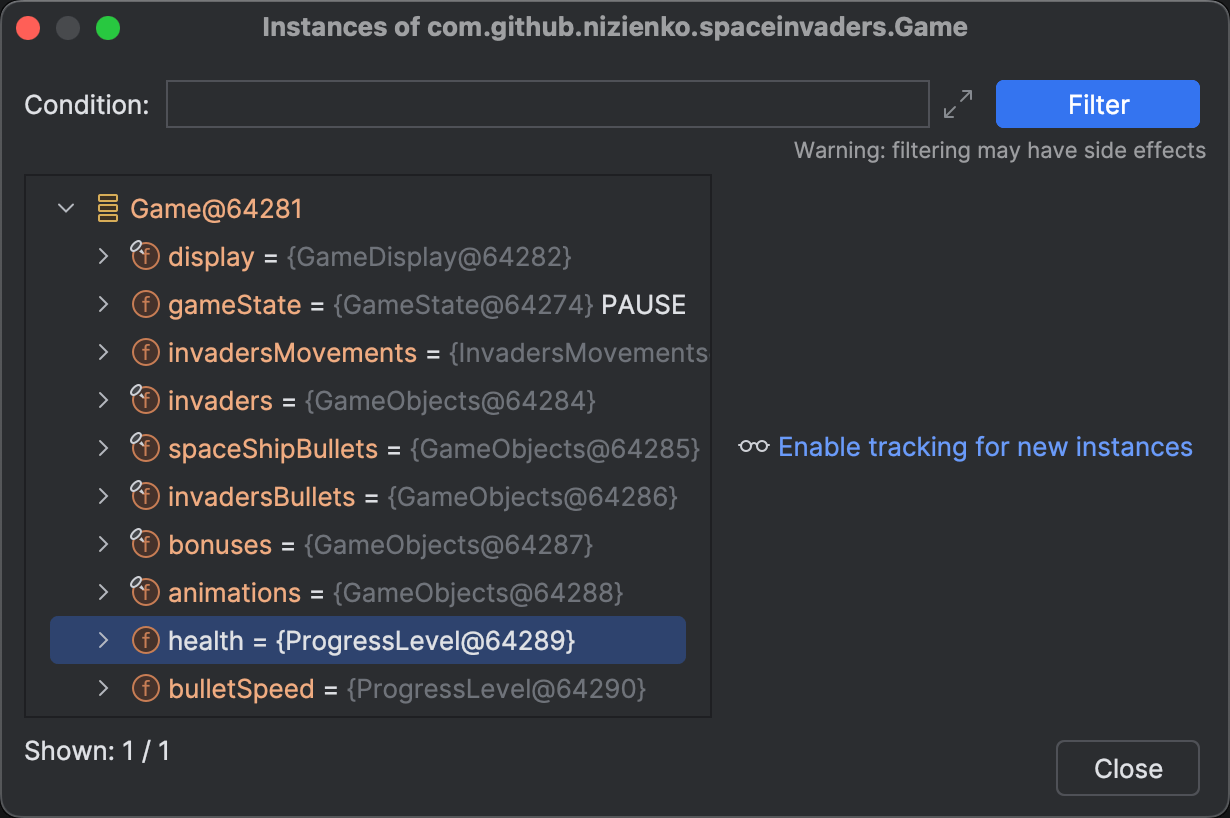This screenshot has width=1230, height=818.
Task: Select the bonuses = {GameObjects@64287} row
Action: [x=380, y=545]
